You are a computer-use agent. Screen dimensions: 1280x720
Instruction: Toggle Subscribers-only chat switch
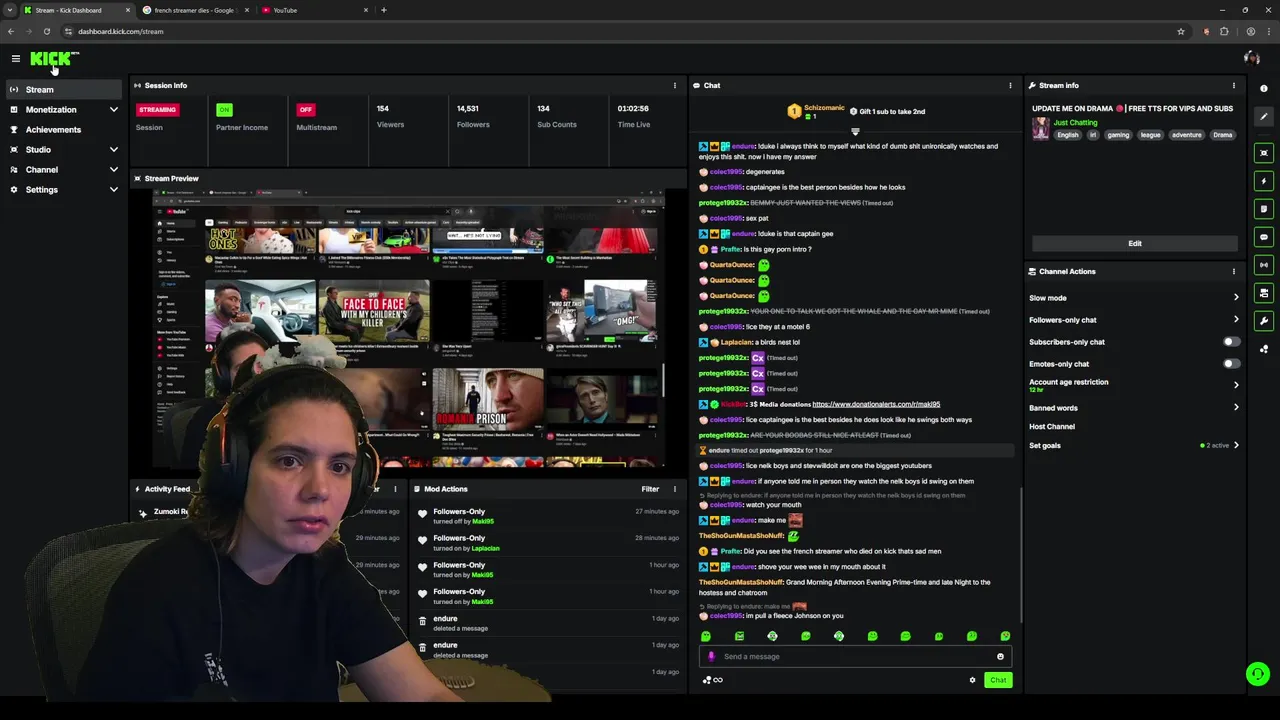(x=1232, y=342)
